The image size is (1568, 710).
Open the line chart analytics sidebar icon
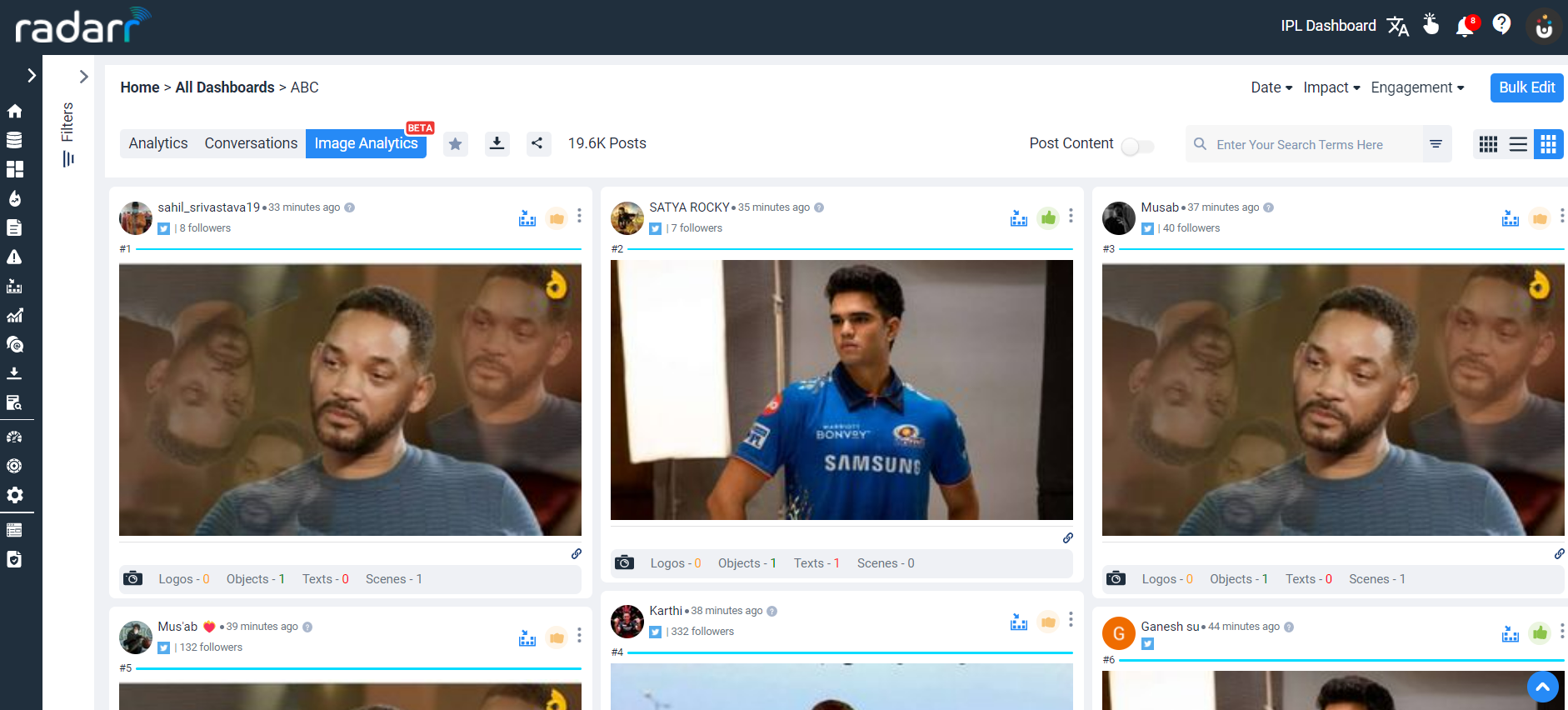[x=14, y=315]
